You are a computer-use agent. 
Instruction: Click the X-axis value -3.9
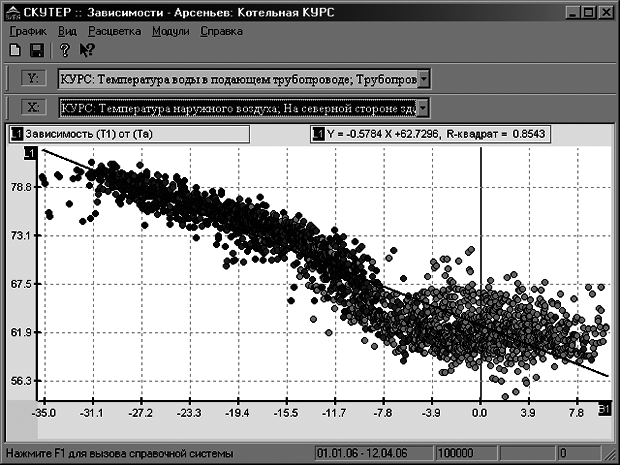[431, 413]
